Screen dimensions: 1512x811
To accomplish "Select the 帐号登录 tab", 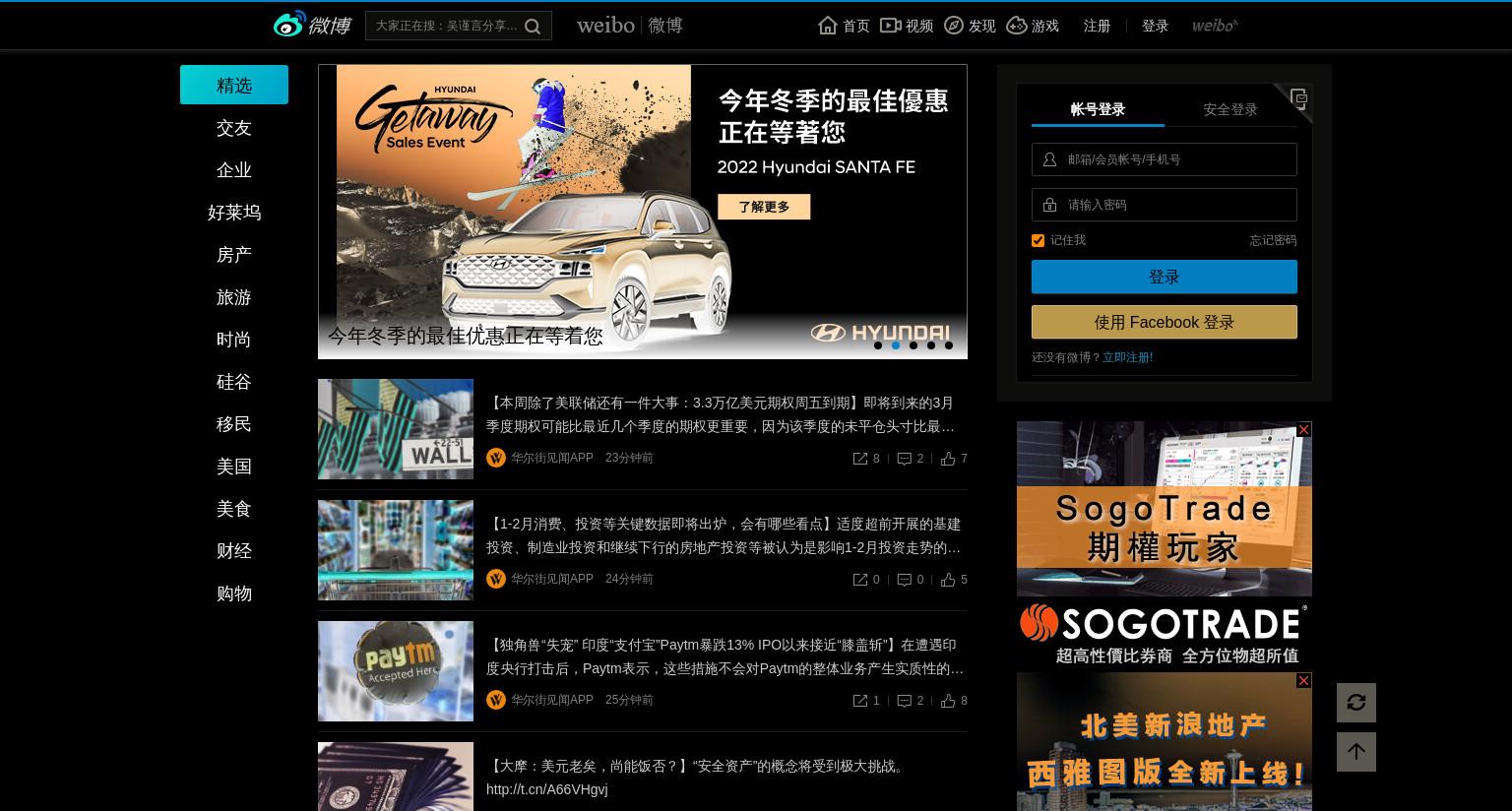I will (1098, 109).
